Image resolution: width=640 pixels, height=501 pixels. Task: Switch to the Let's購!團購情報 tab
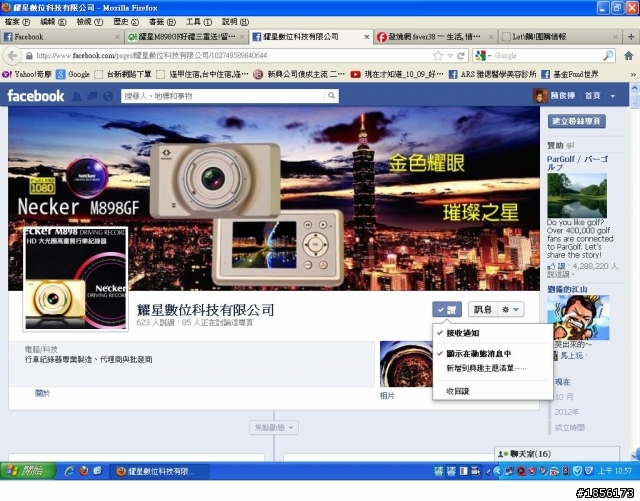[560, 37]
